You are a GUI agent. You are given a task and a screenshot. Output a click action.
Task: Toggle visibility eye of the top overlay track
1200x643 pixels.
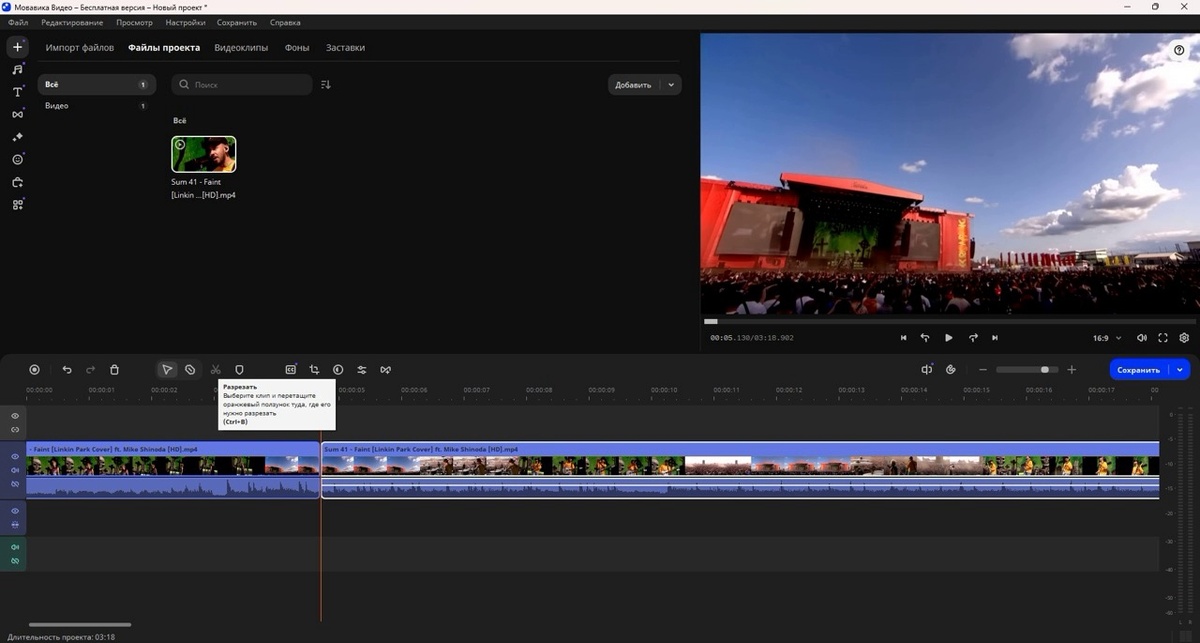click(x=15, y=415)
